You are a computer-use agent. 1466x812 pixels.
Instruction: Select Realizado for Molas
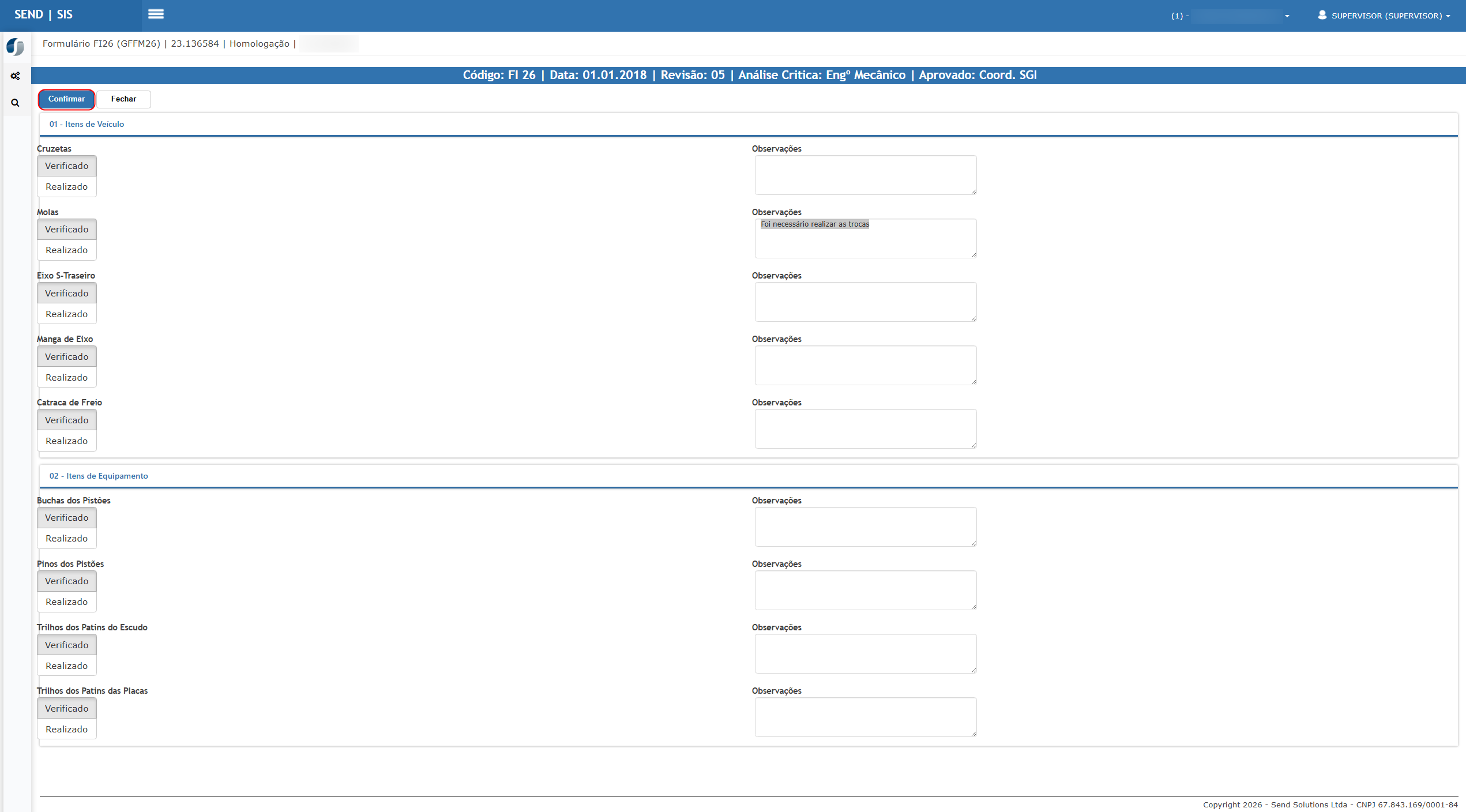67,250
